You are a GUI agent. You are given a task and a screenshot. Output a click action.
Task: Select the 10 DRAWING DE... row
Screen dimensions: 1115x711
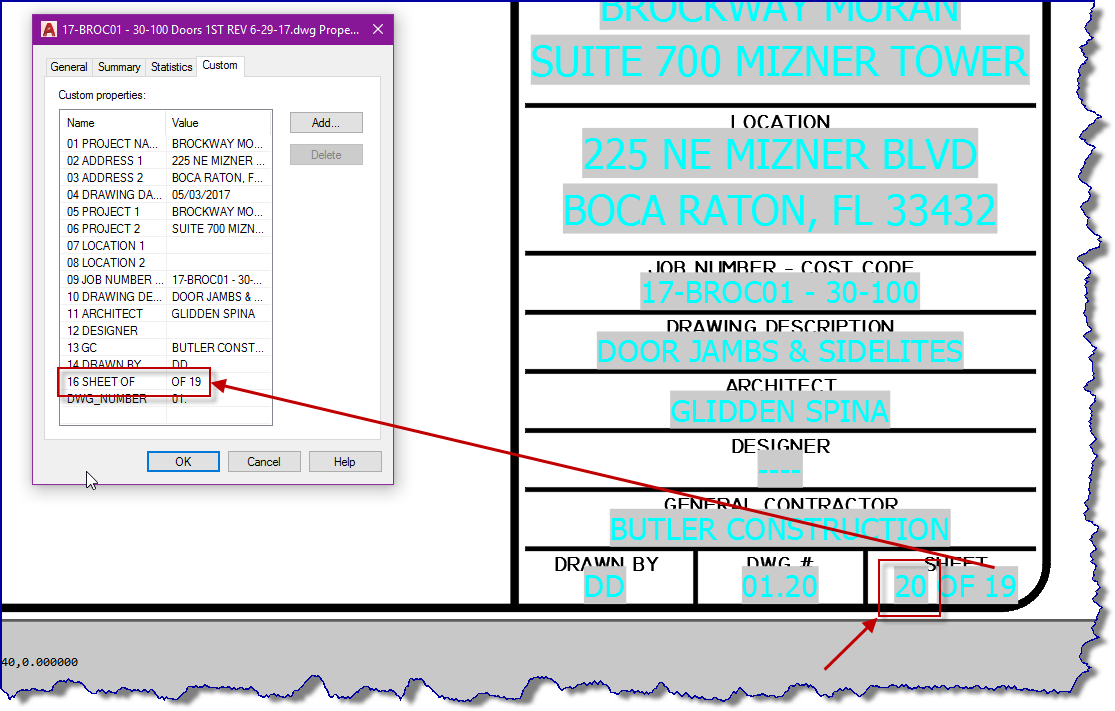pyautogui.click(x=166, y=297)
